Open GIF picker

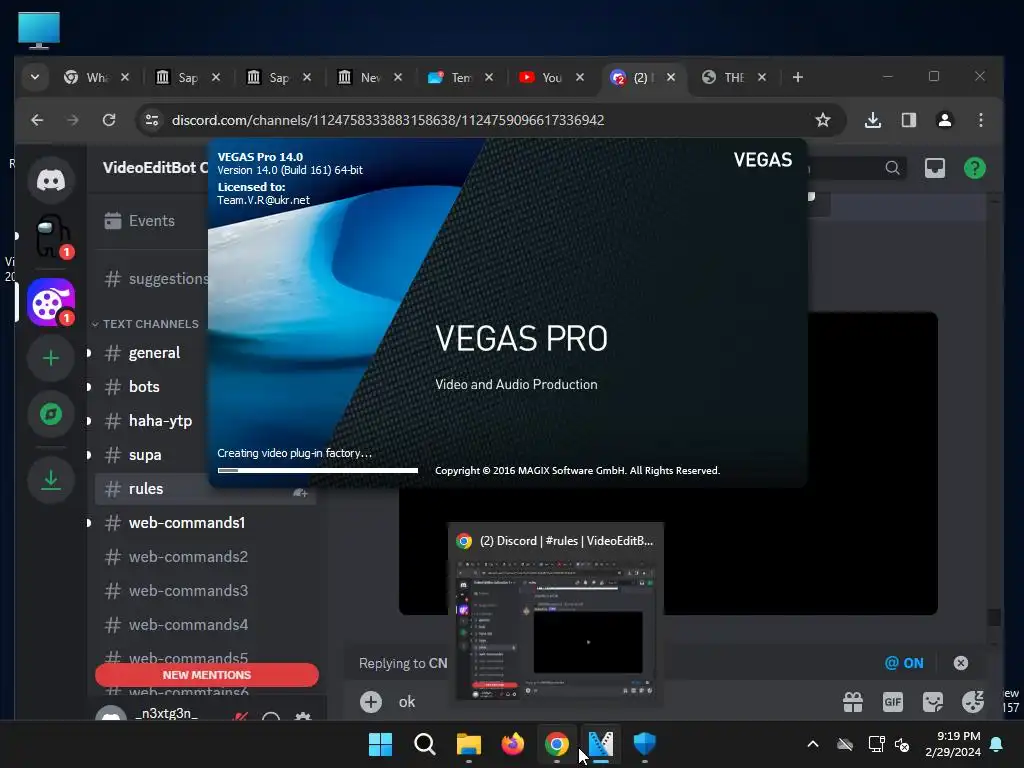893,702
